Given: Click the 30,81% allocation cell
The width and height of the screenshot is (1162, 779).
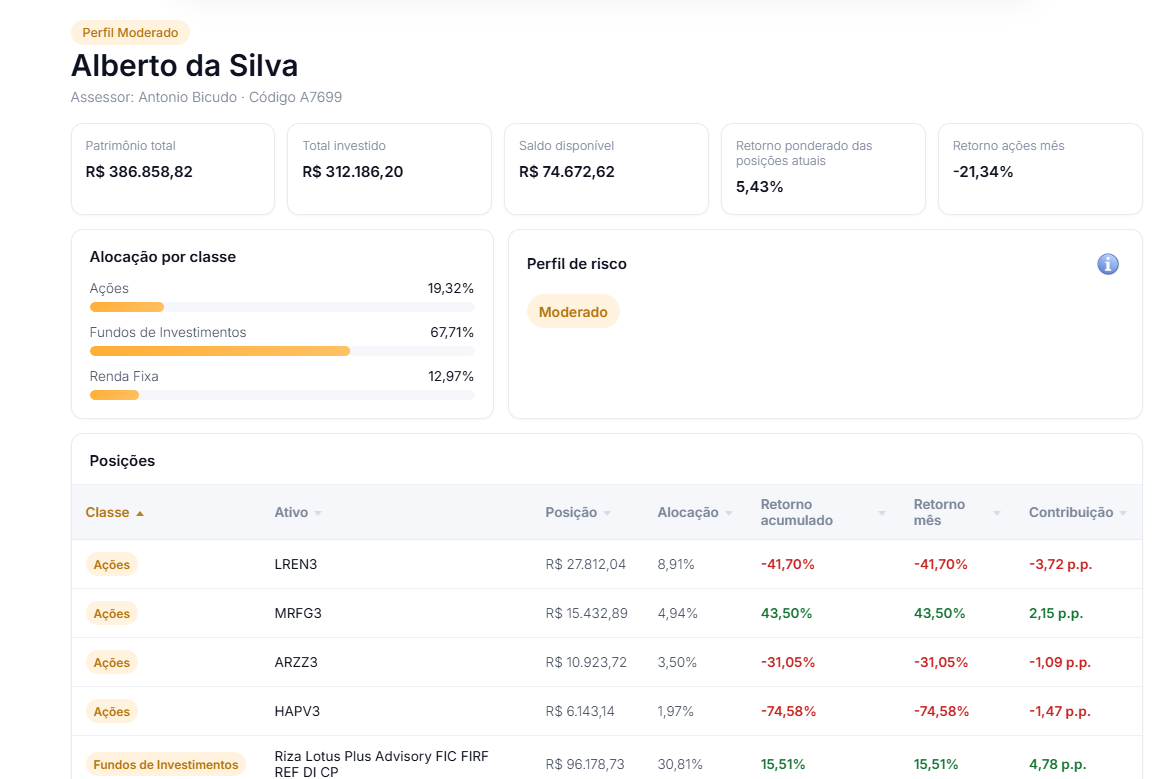Looking at the screenshot, I should point(680,764).
